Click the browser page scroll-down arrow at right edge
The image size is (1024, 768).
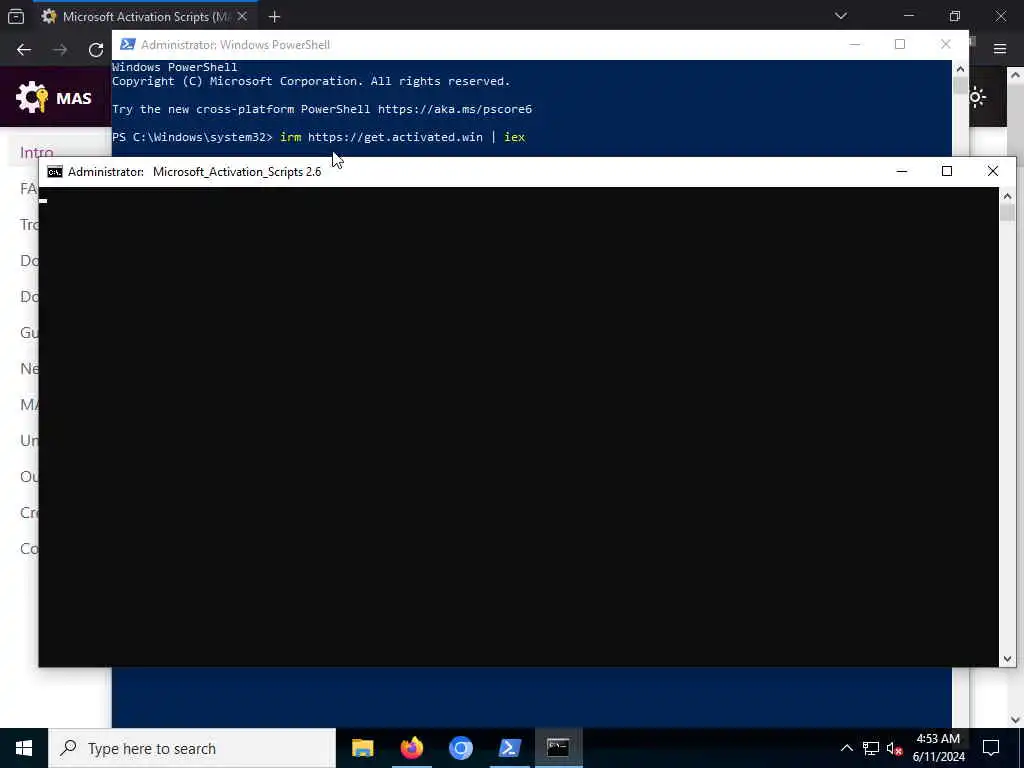(1016, 720)
